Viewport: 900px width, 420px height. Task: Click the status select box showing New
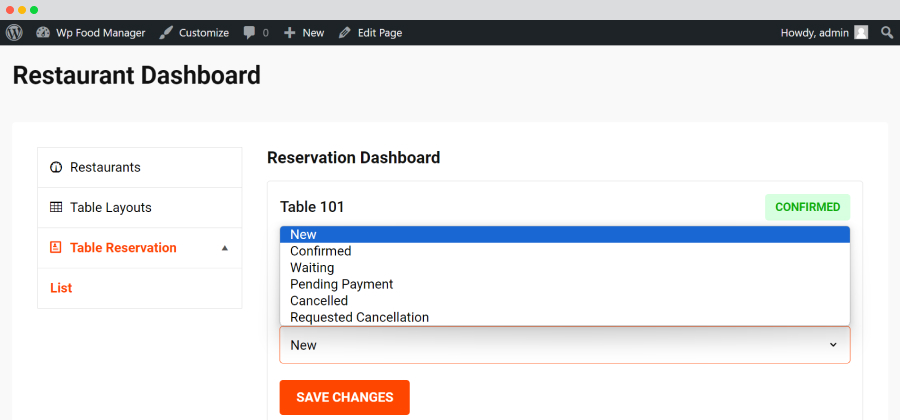tap(565, 345)
